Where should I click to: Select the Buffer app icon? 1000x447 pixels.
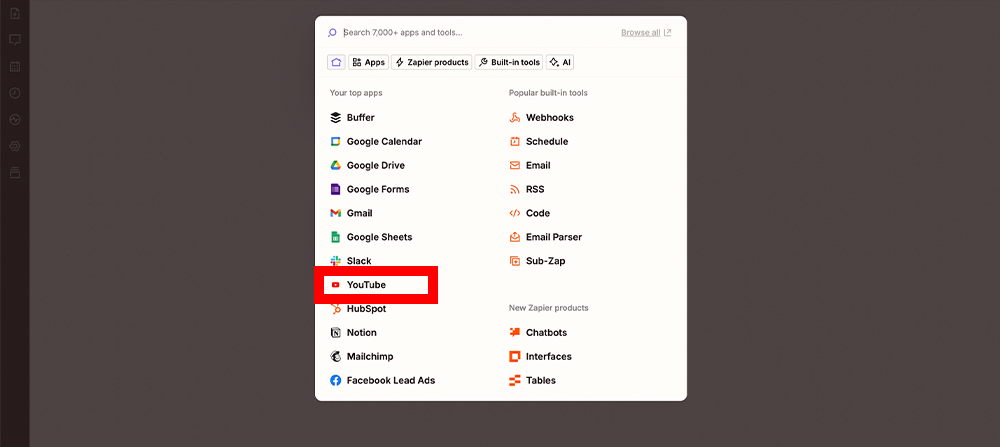point(336,118)
